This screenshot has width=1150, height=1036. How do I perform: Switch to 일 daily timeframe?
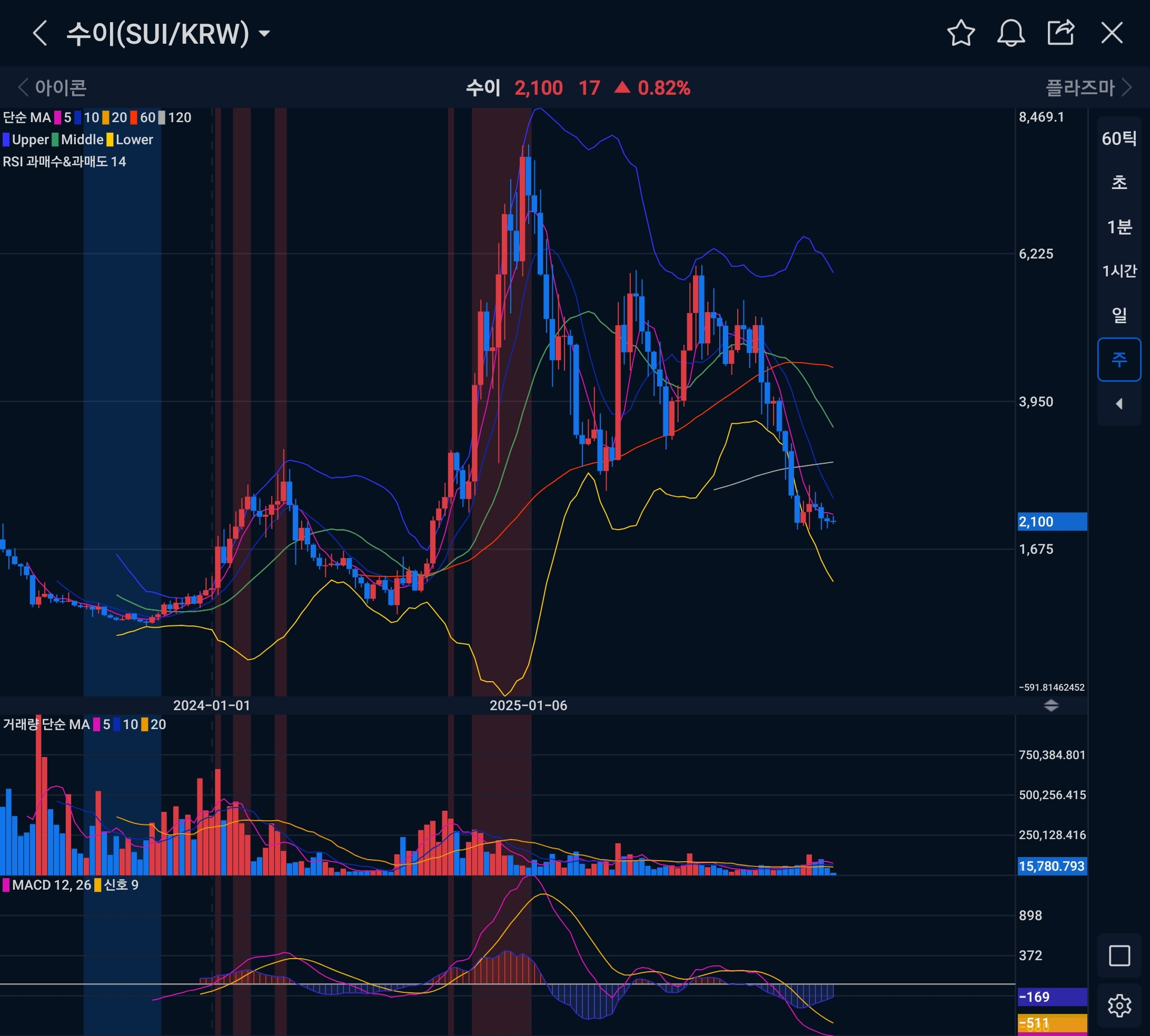point(1119,315)
